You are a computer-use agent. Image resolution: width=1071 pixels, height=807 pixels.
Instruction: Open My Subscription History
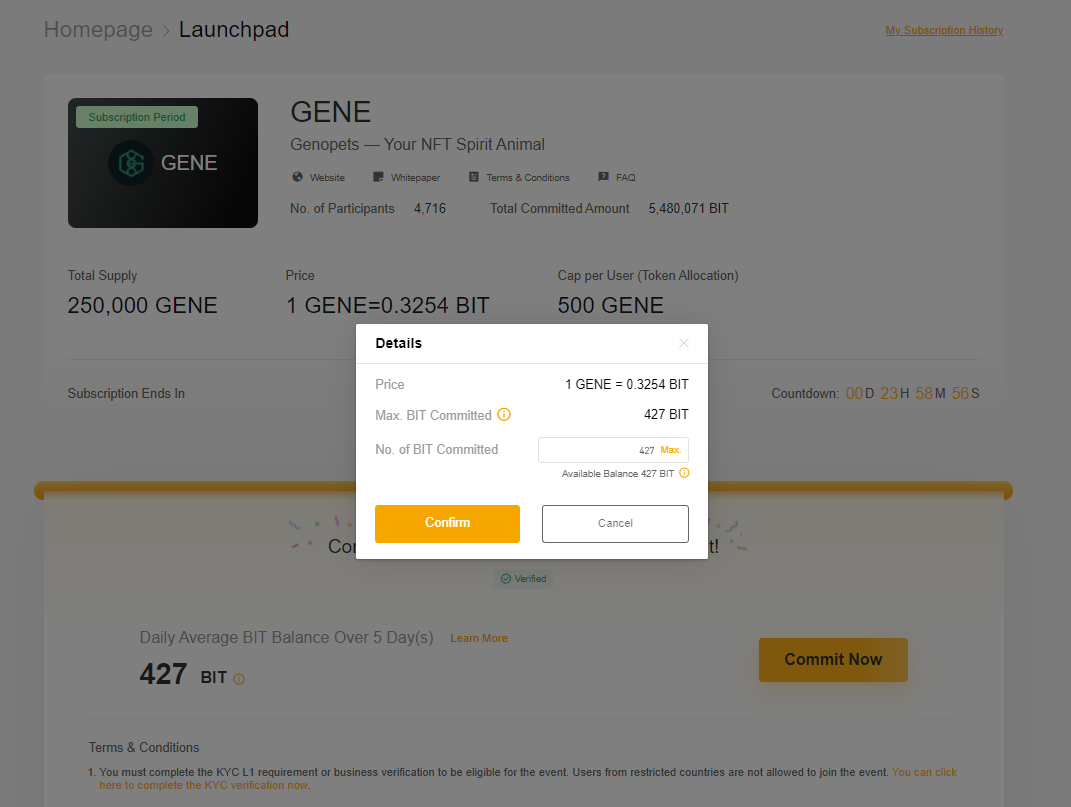(944, 30)
